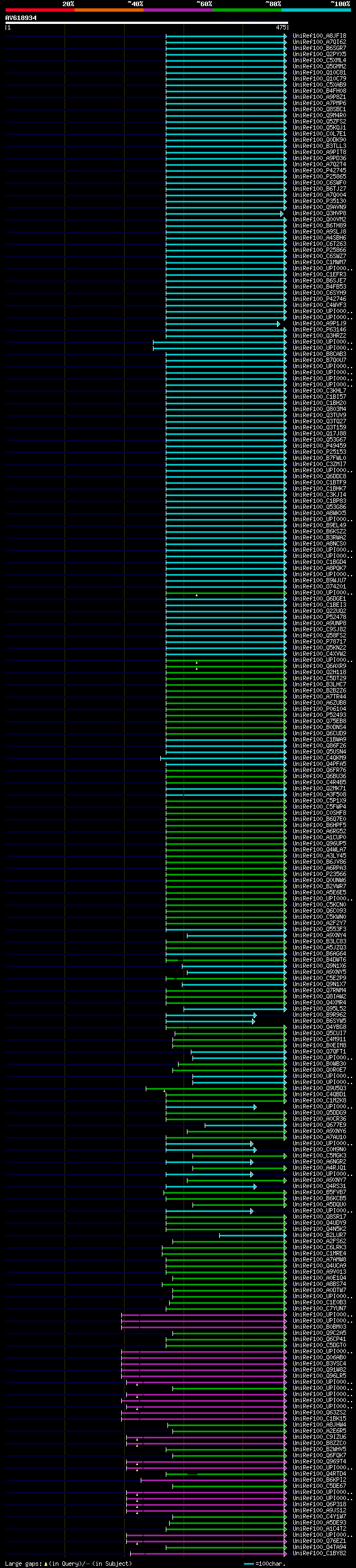Click the white query sequence bar
This screenshot has height=1568, width=356.
click(147, 23)
